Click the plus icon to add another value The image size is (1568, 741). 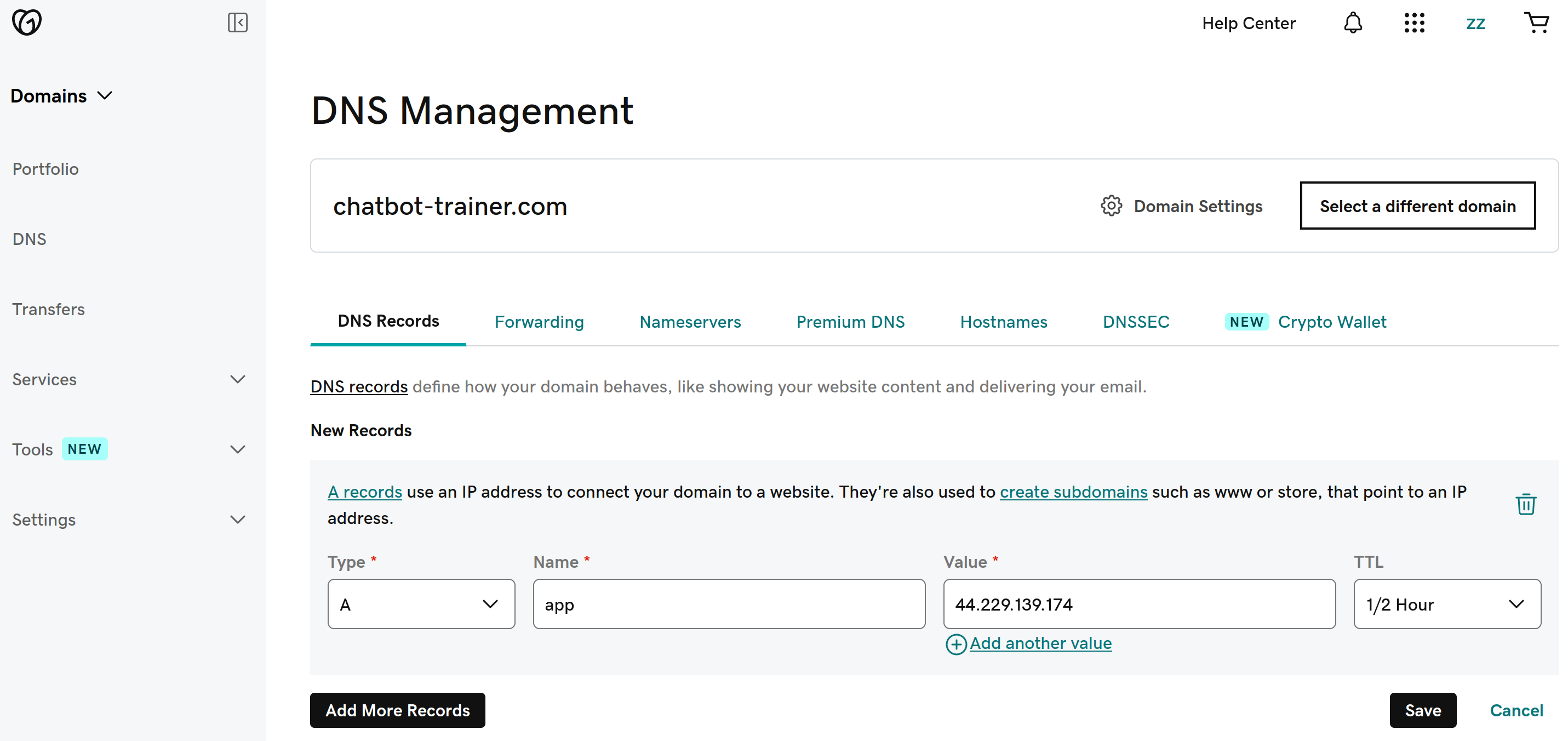[955, 643]
